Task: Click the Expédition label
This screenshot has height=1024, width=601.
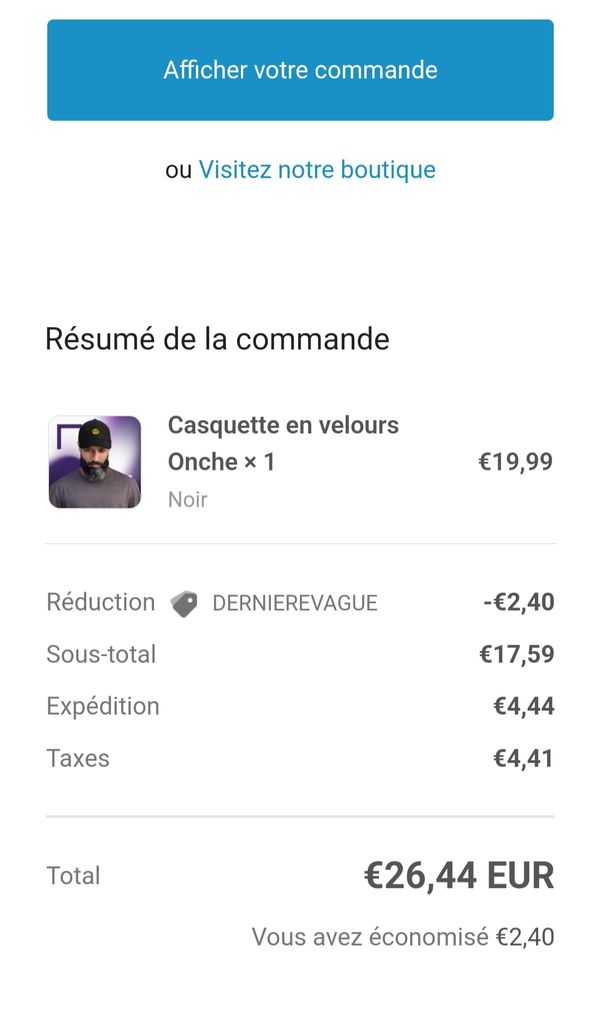Action: pos(102,706)
